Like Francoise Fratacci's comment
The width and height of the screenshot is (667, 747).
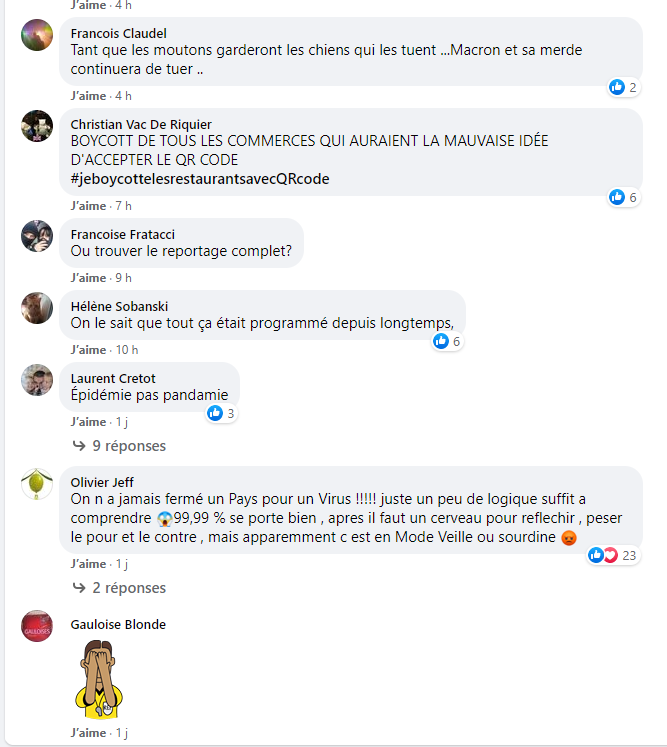88,278
